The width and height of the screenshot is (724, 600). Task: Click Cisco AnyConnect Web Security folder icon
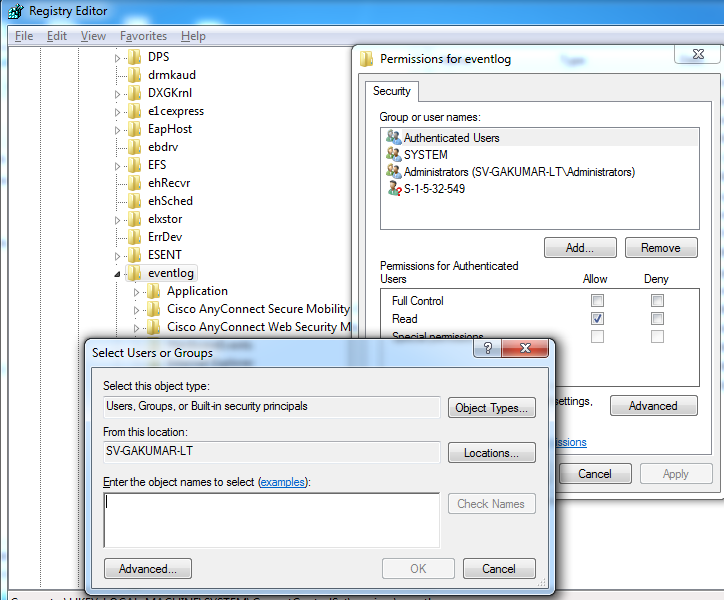tap(153, 327)
